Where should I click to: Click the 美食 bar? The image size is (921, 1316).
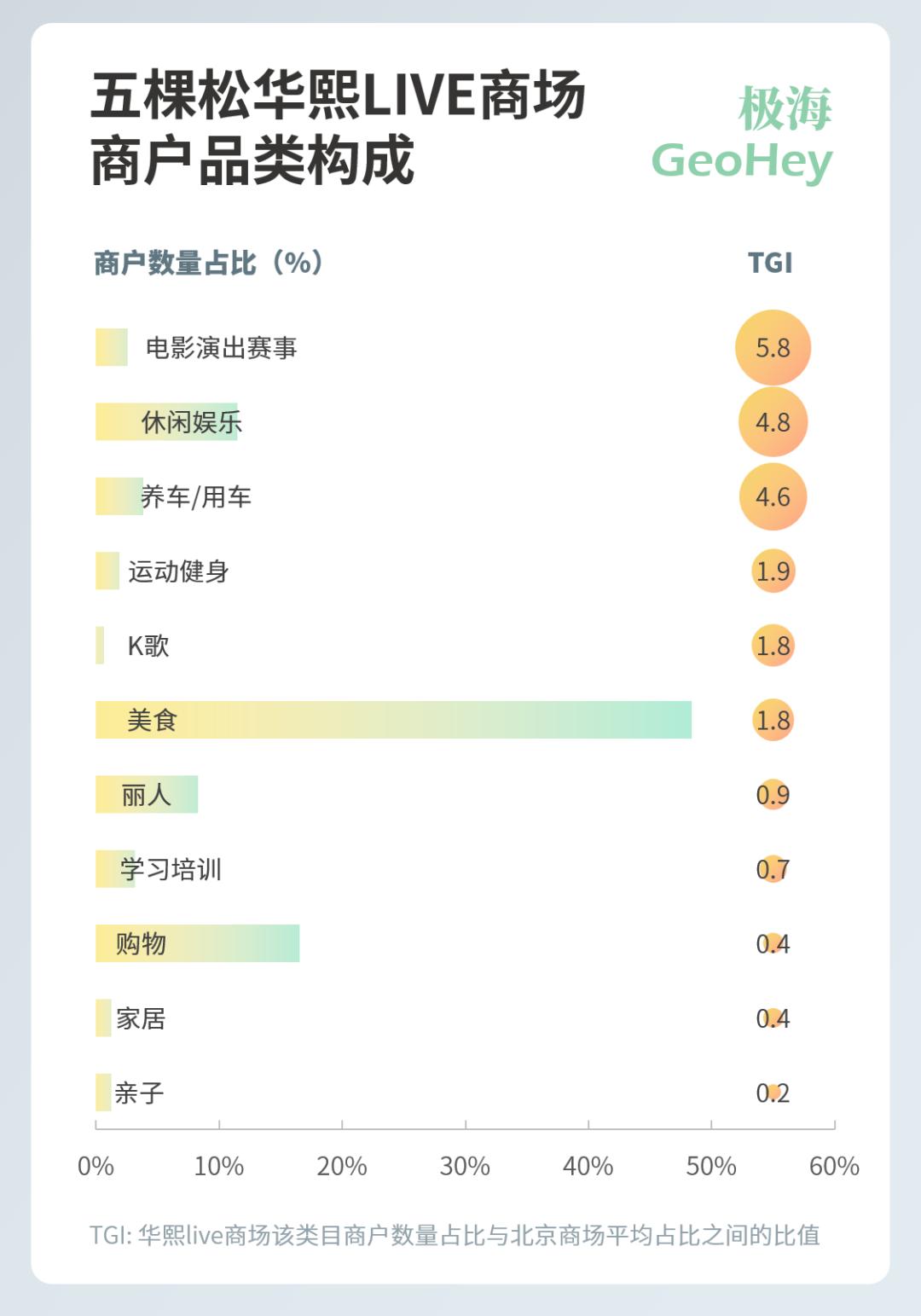pos(393,720)
